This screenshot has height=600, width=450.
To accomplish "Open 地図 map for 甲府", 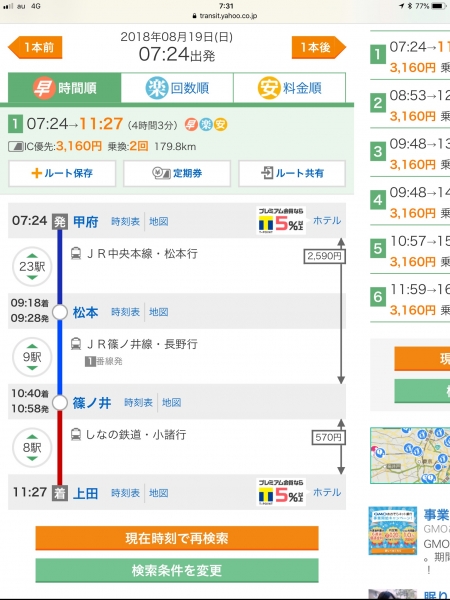I will [158, 222].
